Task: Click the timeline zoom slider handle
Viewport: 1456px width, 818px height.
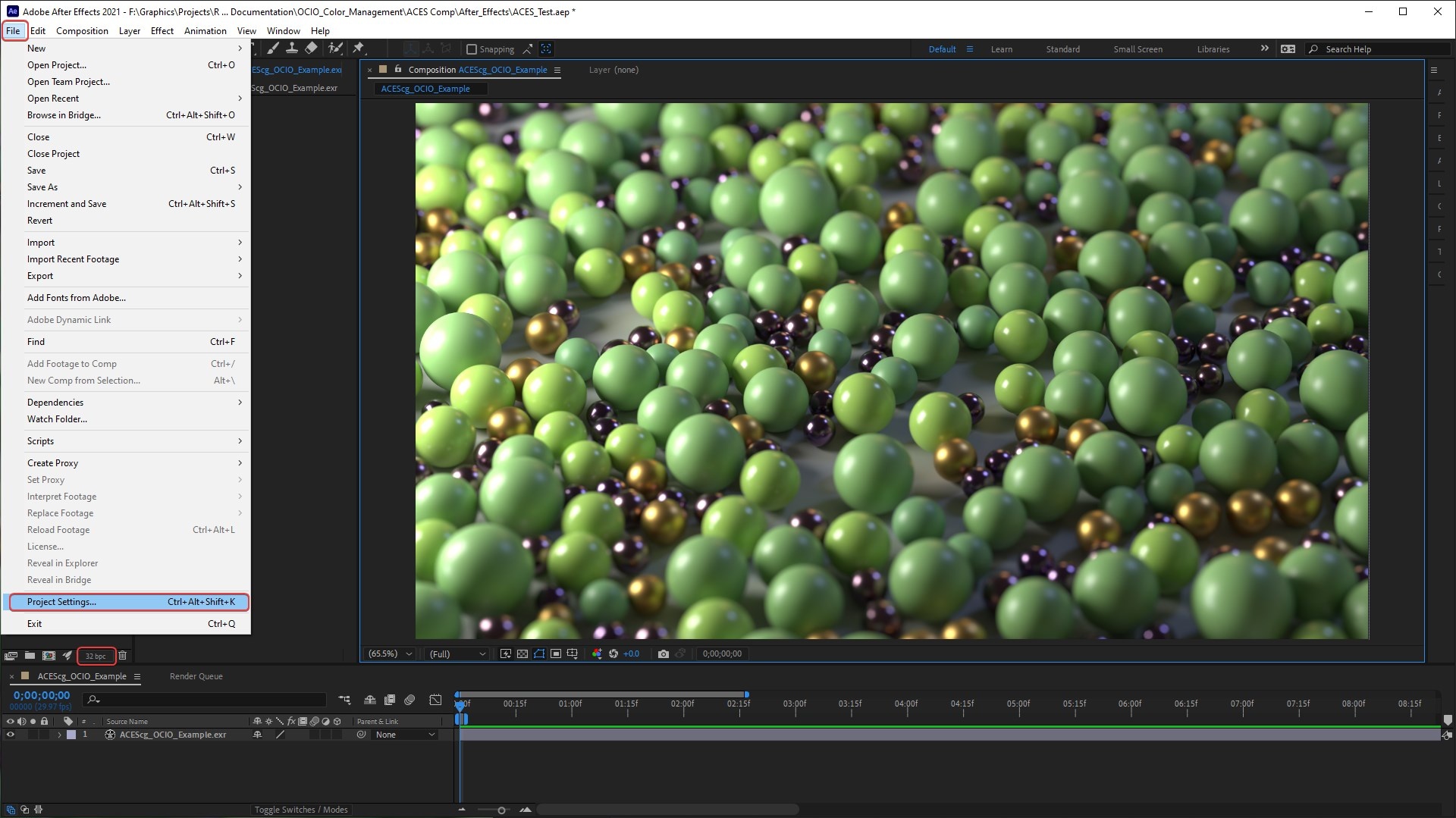Action: (501, 810)
